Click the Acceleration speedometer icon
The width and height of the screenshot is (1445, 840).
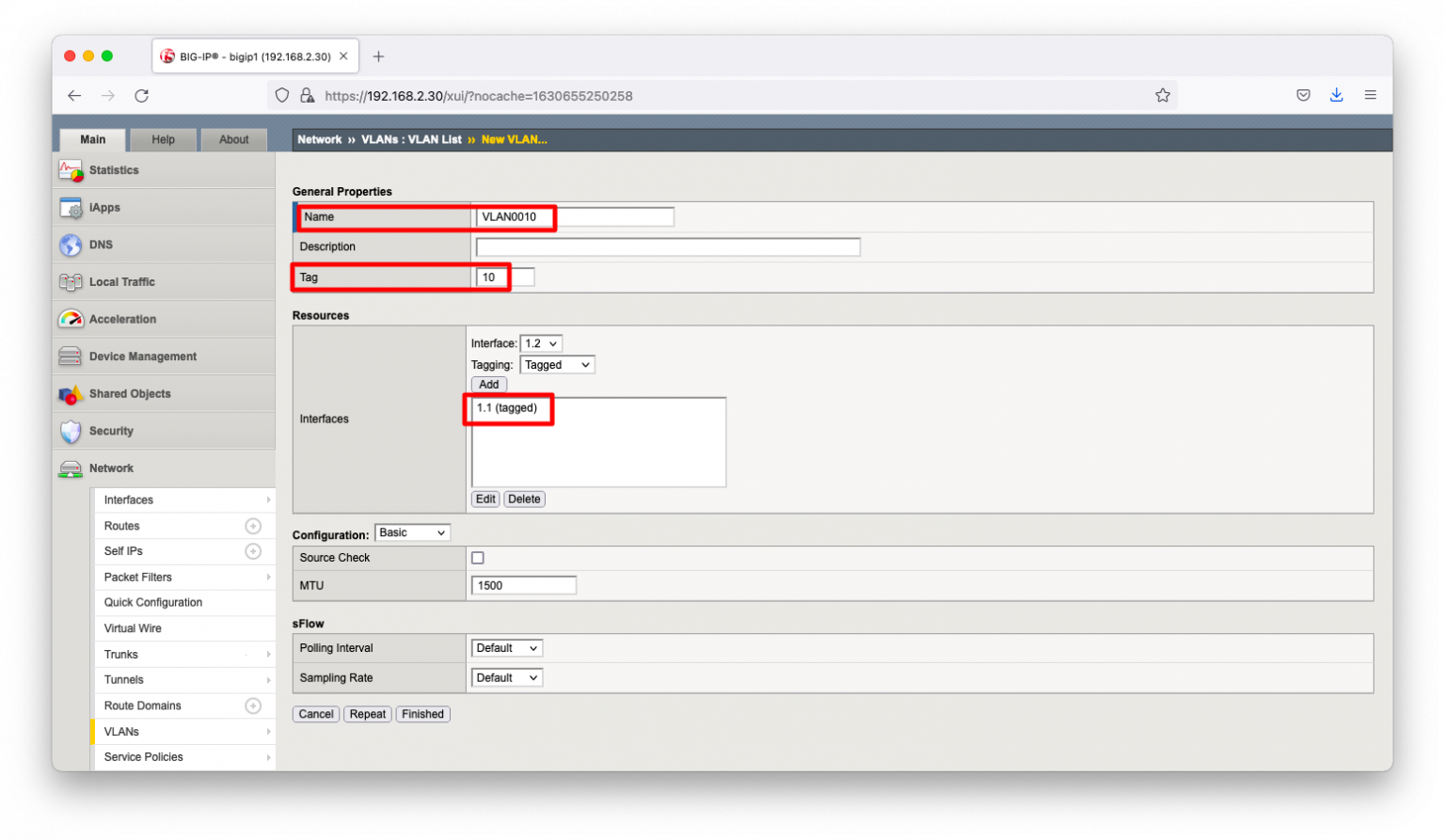click(x=71, y=319)
